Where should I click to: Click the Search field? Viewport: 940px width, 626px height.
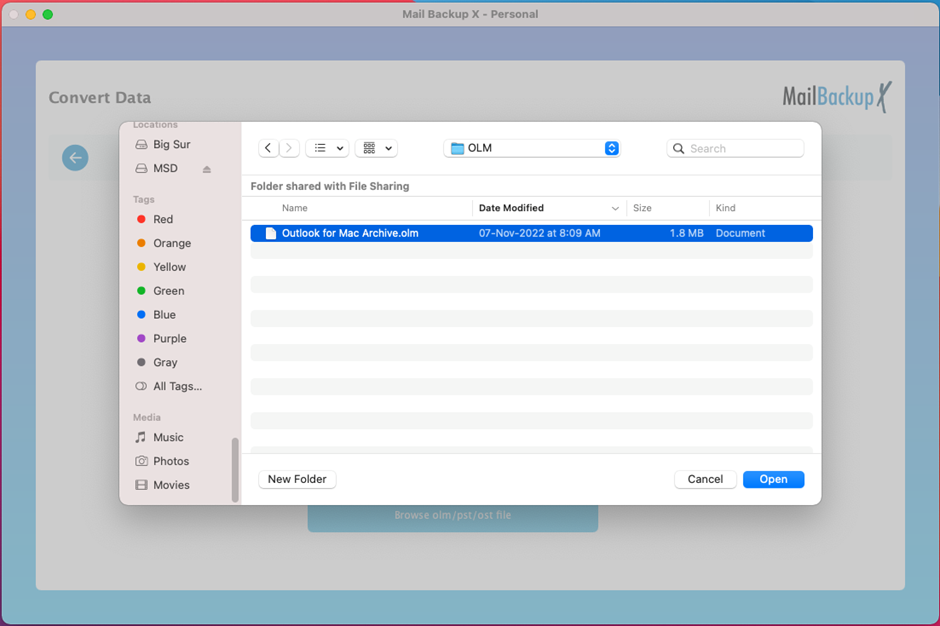(x=735, y=148)
